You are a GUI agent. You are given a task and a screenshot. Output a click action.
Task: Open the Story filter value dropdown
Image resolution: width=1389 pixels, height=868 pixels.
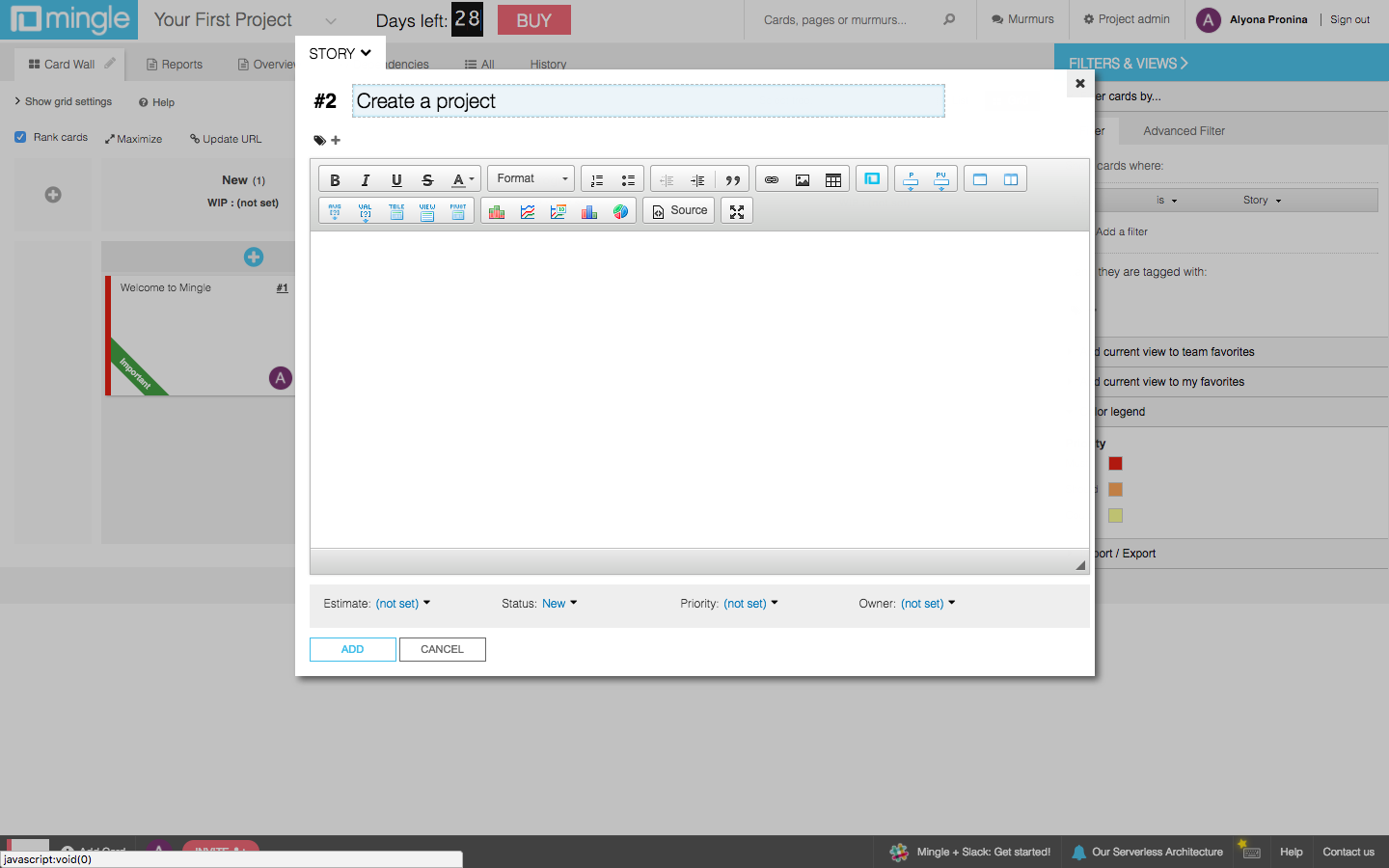(x=1263, y=201)
